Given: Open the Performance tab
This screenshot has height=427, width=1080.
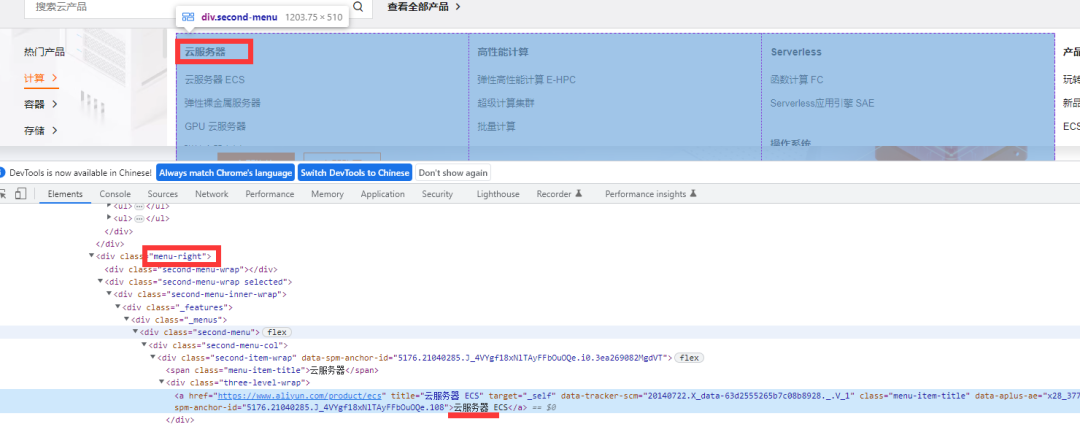Looking at the screenshot, I should pos(269,194).
